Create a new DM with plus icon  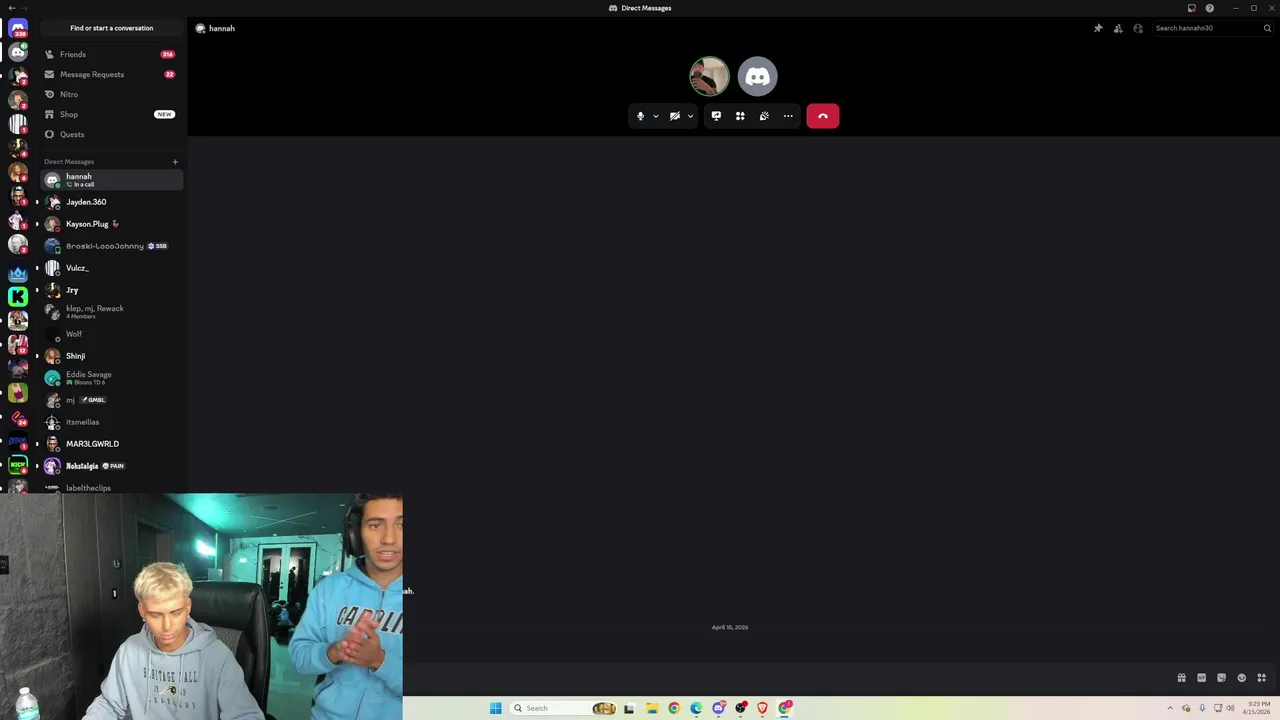point(175,161)
